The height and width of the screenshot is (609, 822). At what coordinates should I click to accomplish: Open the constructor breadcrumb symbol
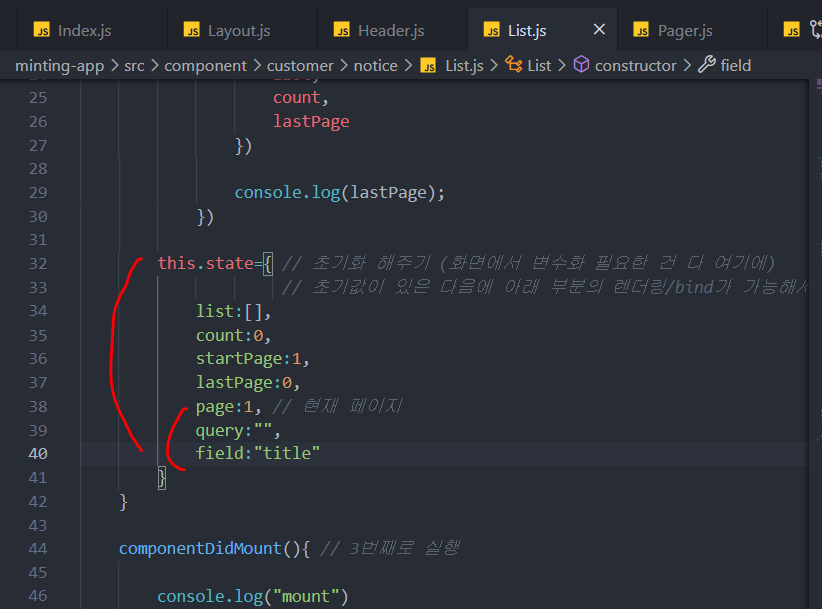click(635, 66)
